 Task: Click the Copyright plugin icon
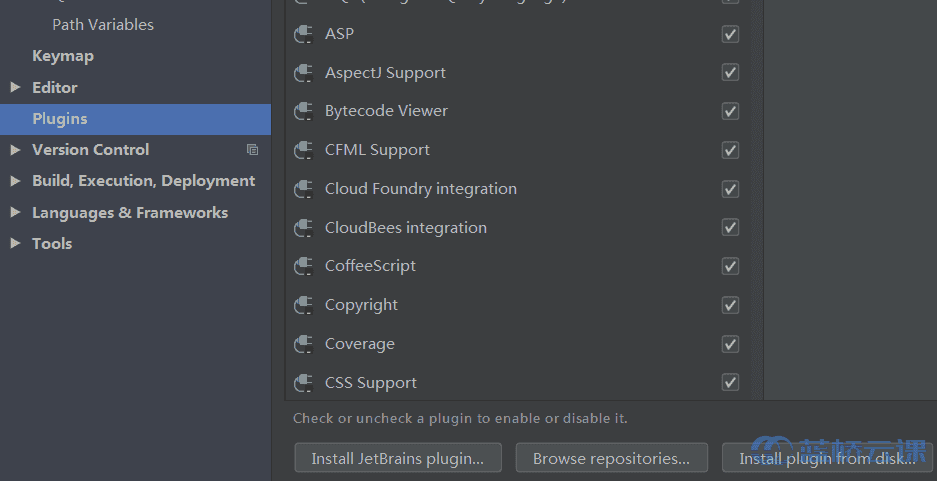coord(304,305)
